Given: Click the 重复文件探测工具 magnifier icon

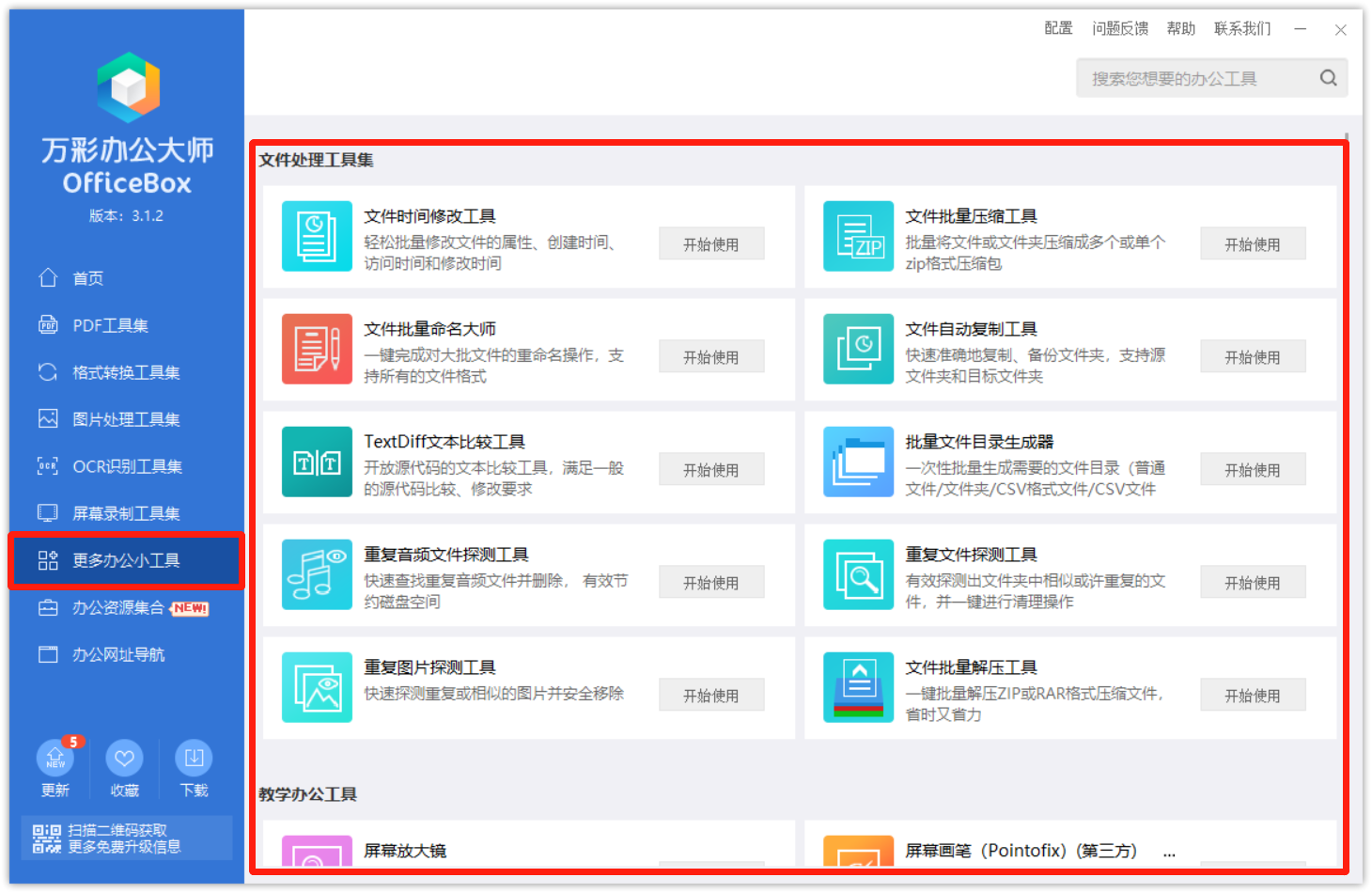Looking at the screenshot, I should (x=858, y=574).
